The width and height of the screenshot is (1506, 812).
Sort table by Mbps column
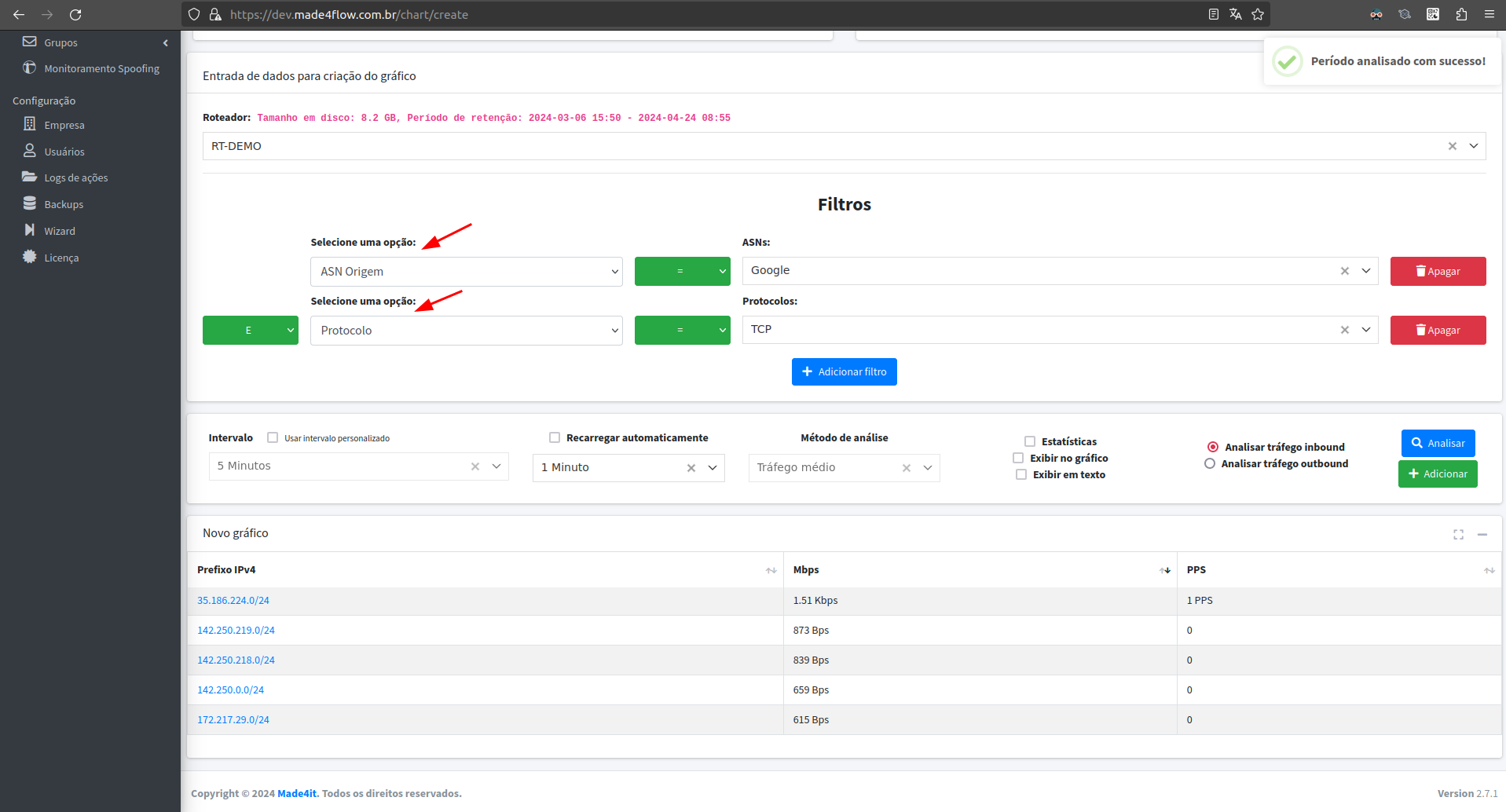pos(980,569)
